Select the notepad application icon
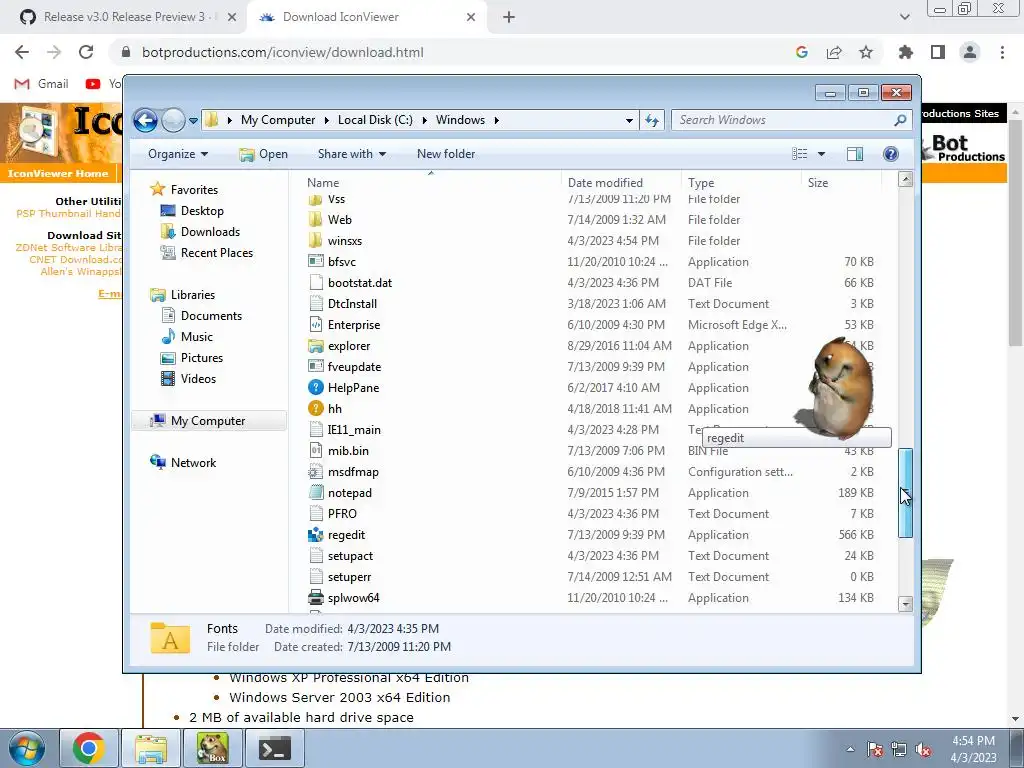Viewport: 1024px width, 768px height. point(315,493)
